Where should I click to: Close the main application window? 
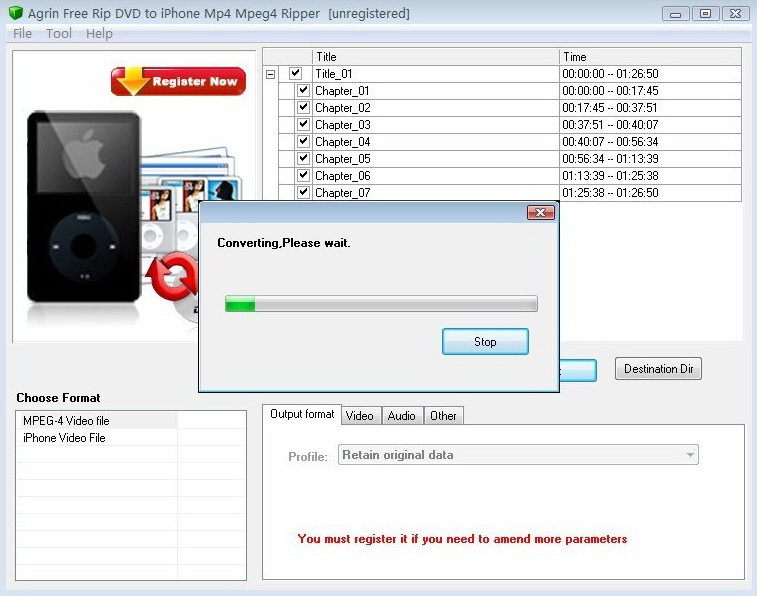pos(735,14)
